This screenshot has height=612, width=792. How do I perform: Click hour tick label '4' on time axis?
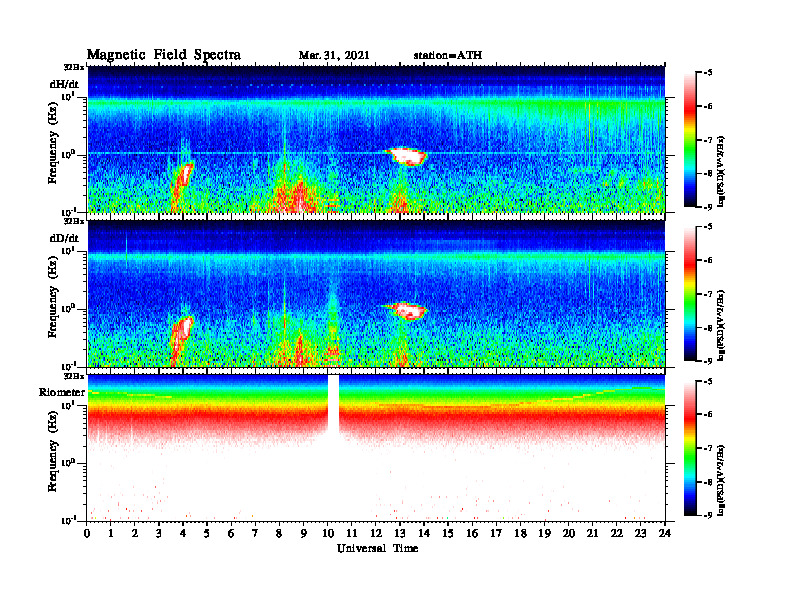(183, 533)
